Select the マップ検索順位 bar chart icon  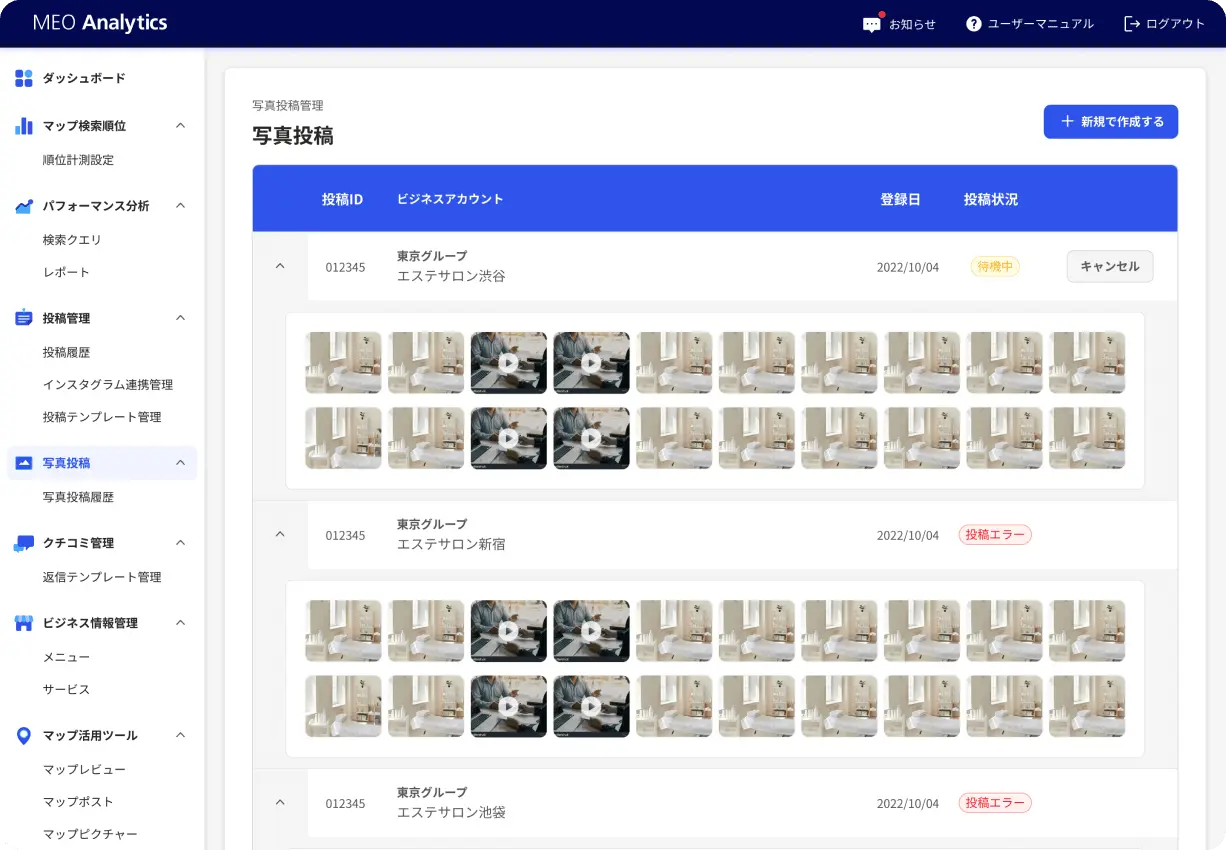(21, 125)
